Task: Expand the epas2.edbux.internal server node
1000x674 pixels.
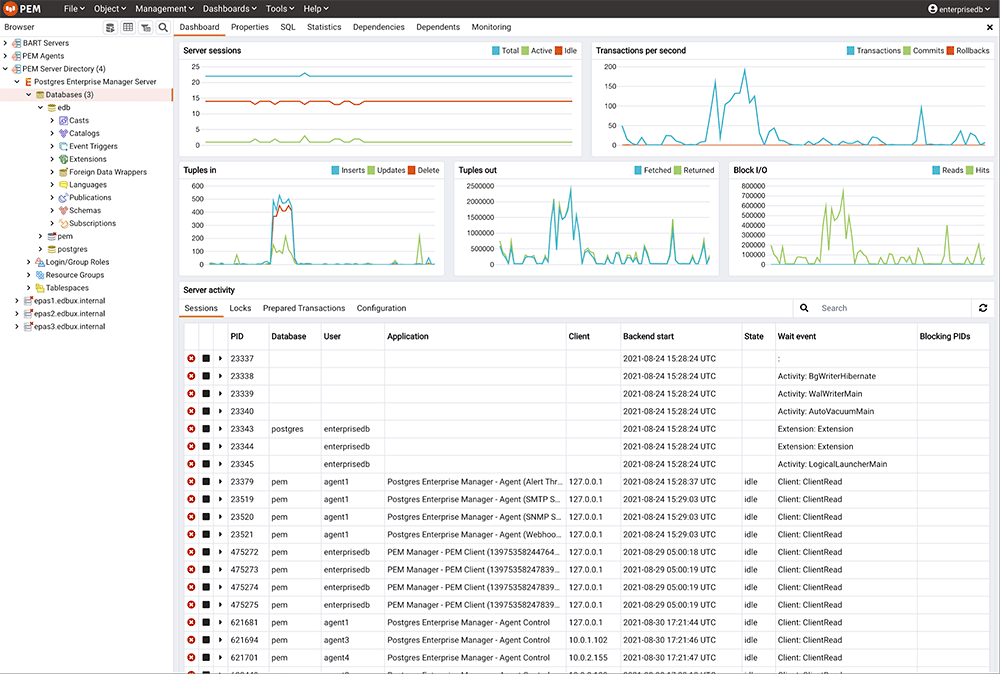Action: pyautogui.click(x=17, y=314)
